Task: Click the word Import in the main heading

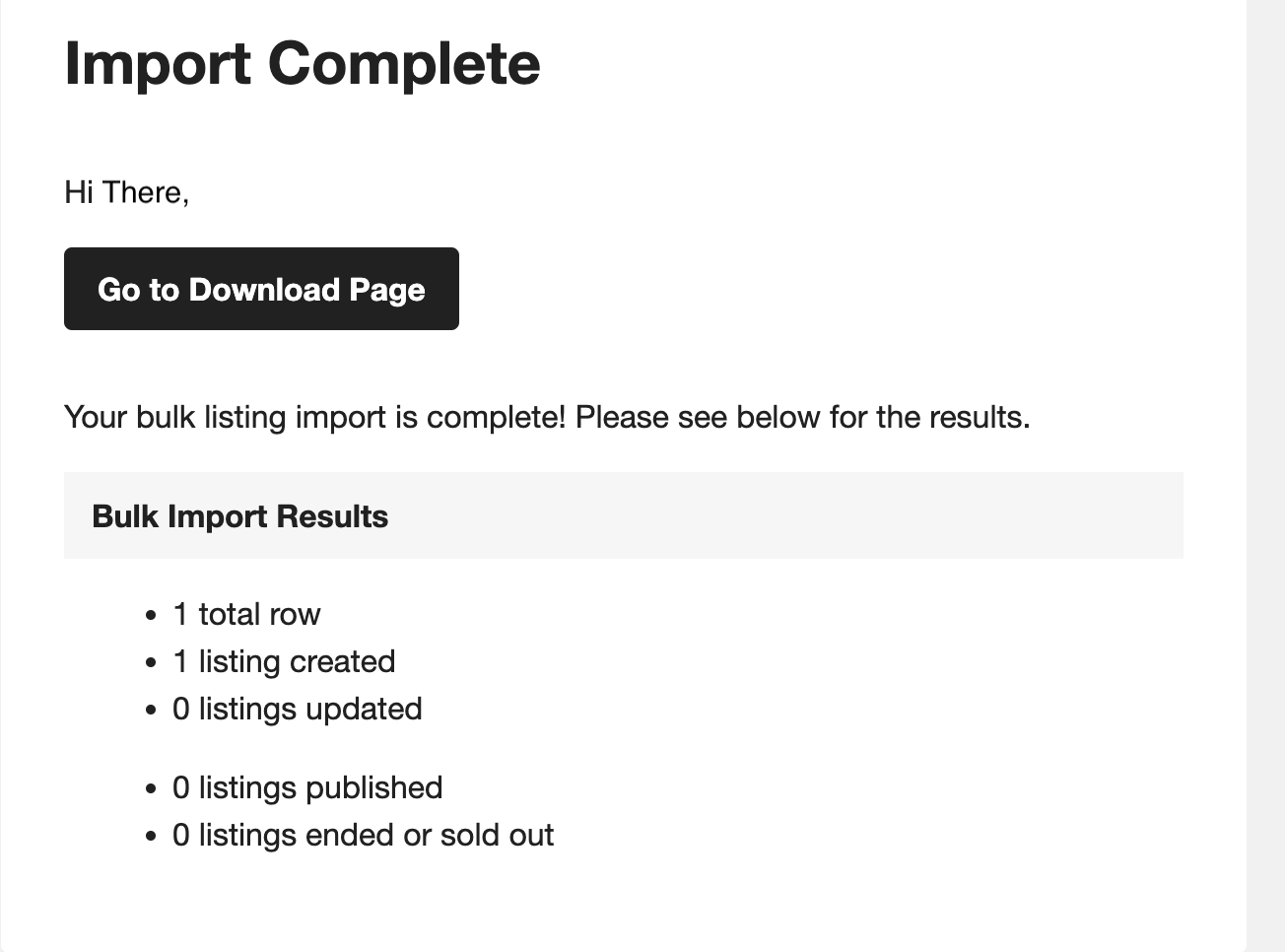Action: 157,63
